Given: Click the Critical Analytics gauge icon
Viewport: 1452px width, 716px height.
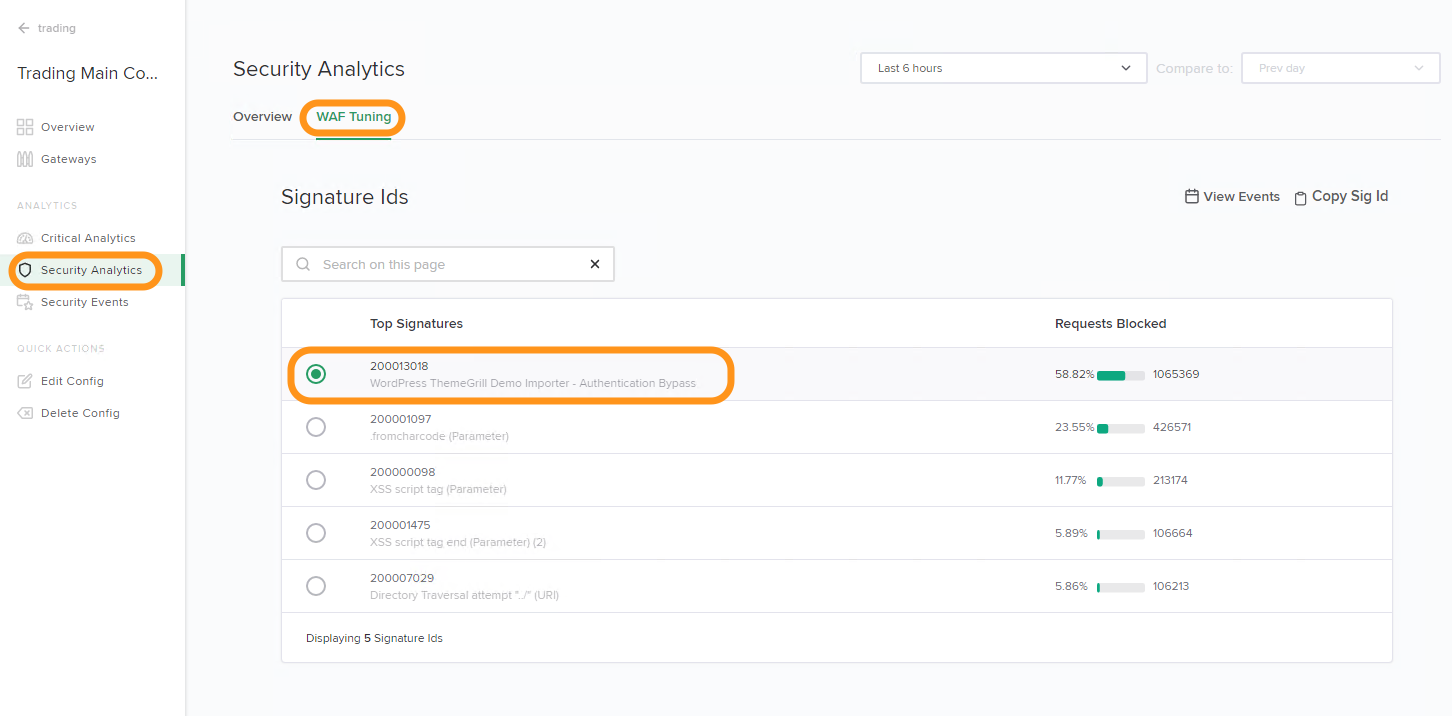Looking at the screenshot, I should 25,238.
